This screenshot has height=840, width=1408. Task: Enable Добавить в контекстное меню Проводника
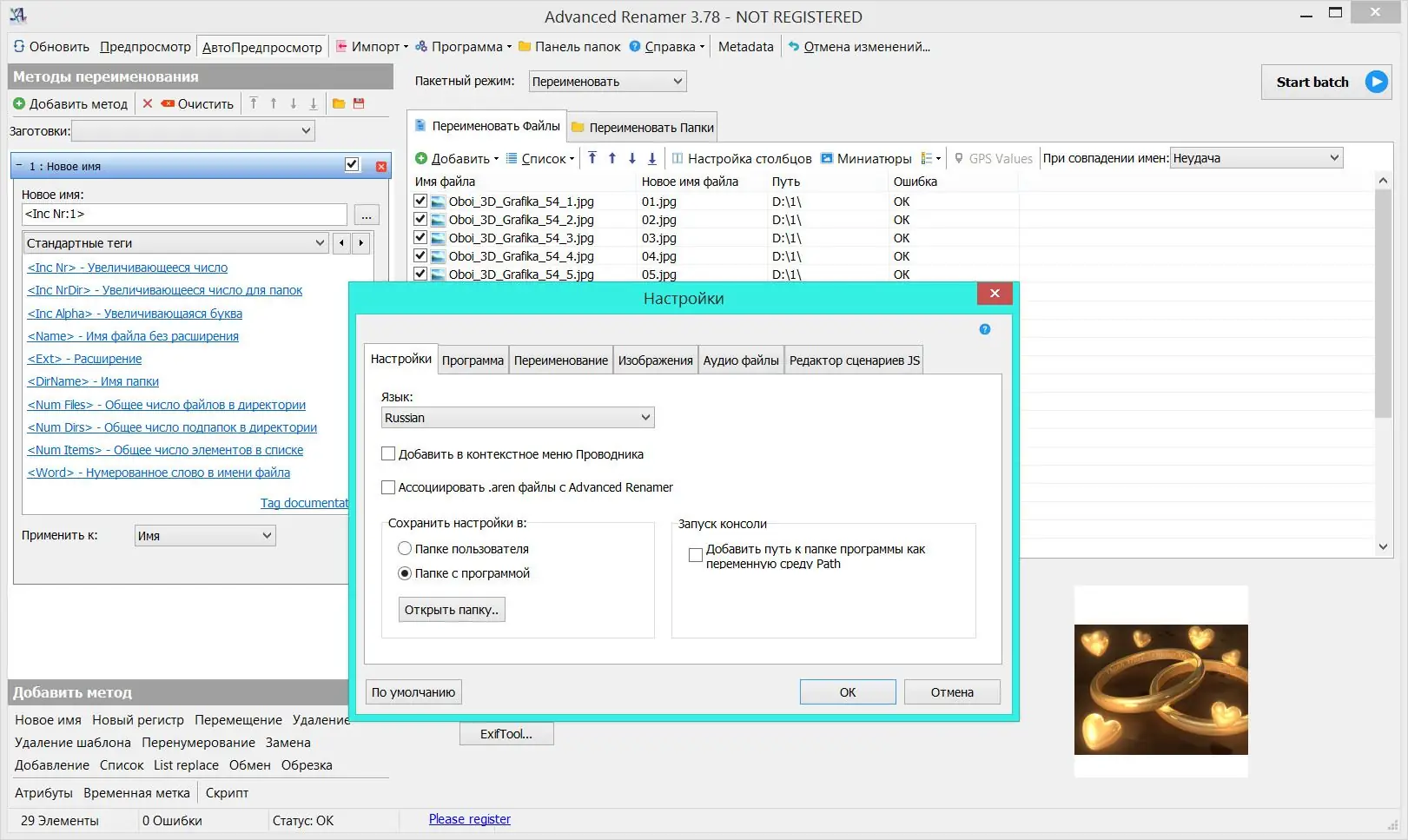(388, 453)
